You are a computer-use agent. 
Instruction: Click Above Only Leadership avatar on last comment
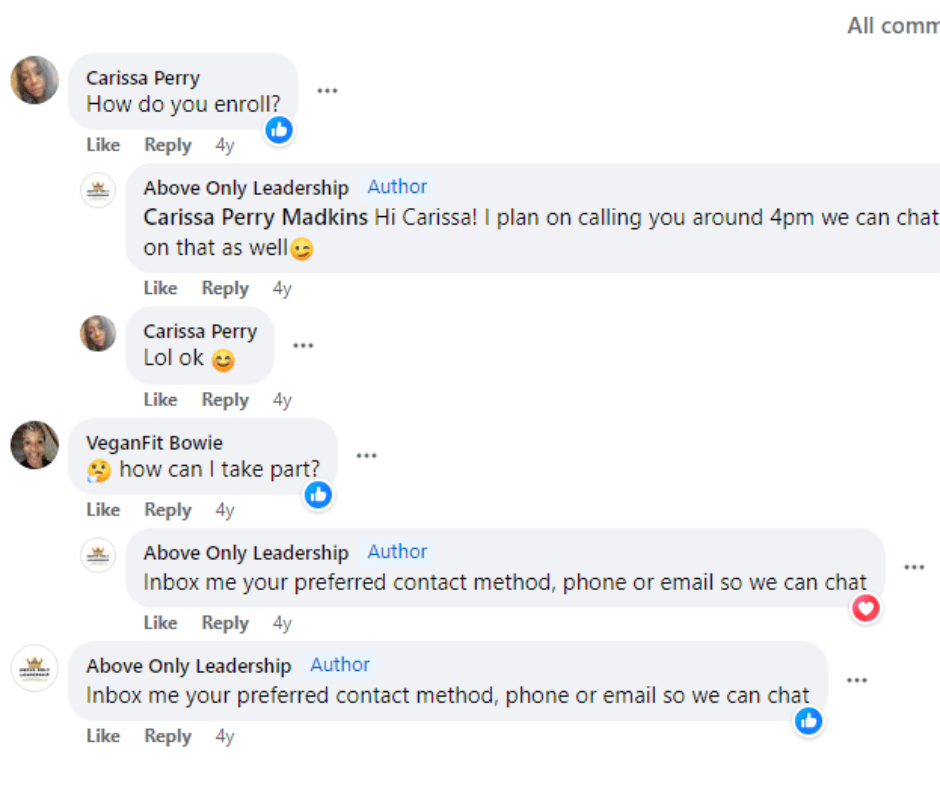(x=35, y=668)
